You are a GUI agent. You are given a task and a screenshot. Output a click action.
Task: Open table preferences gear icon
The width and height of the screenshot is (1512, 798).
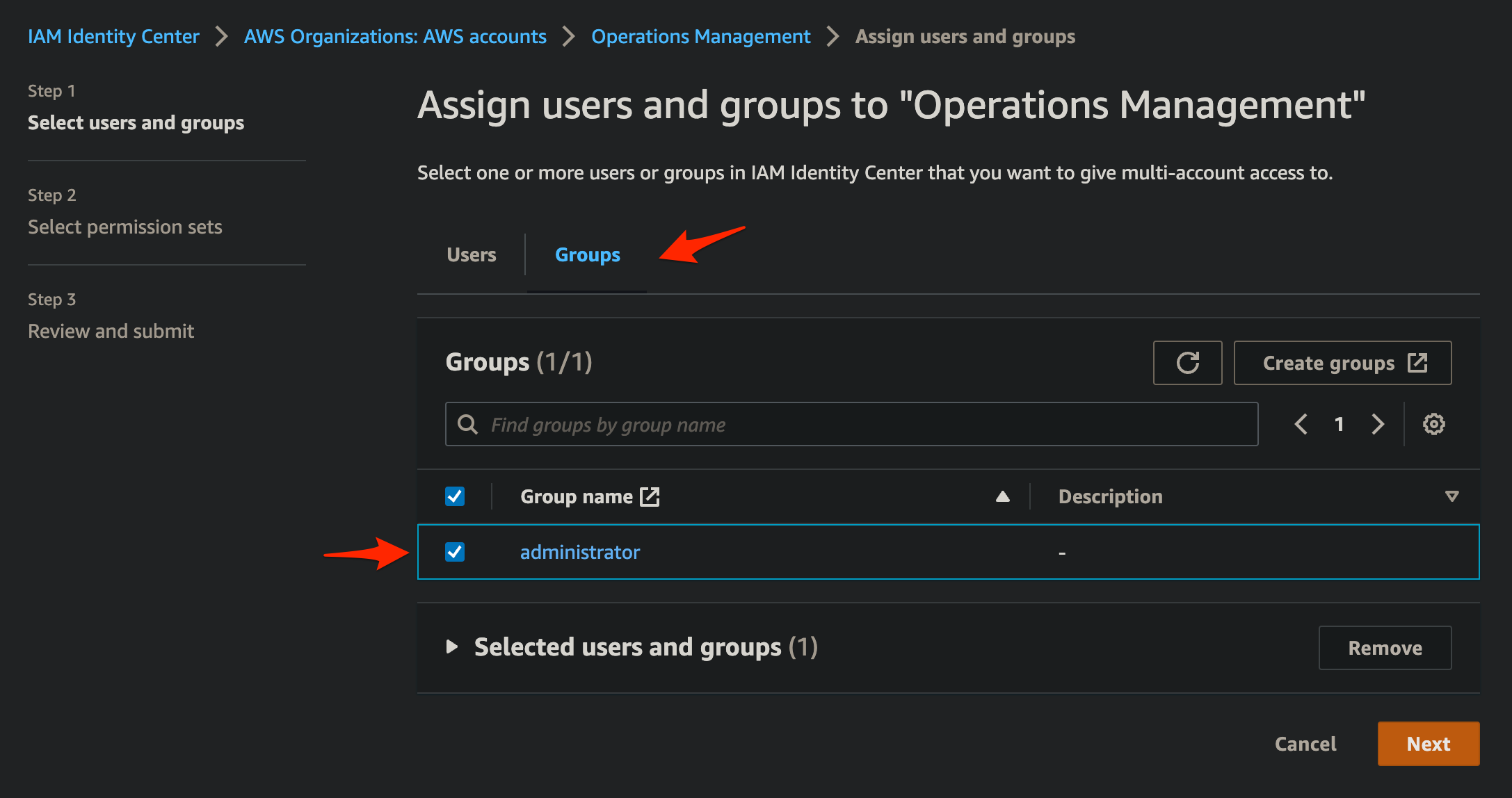point(1433,424)
